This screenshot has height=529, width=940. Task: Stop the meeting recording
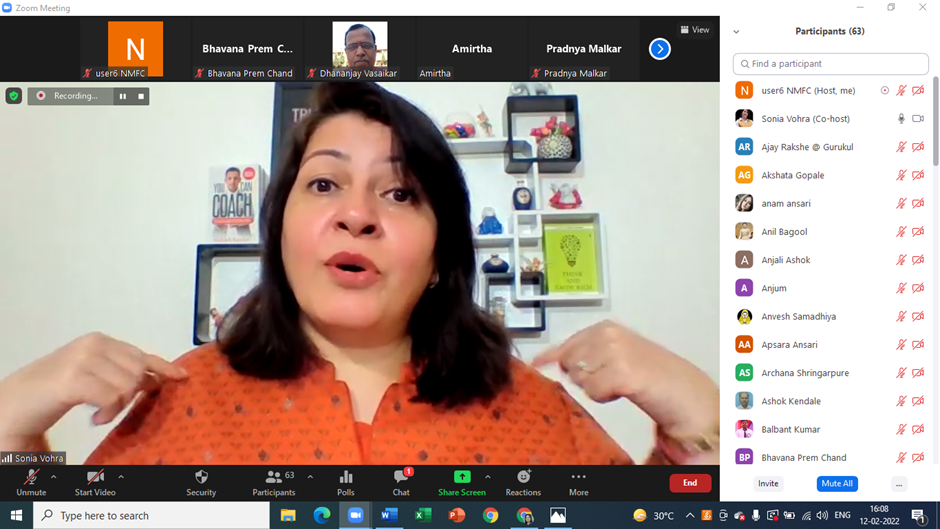pyautogui.click(x=141, y=96)
